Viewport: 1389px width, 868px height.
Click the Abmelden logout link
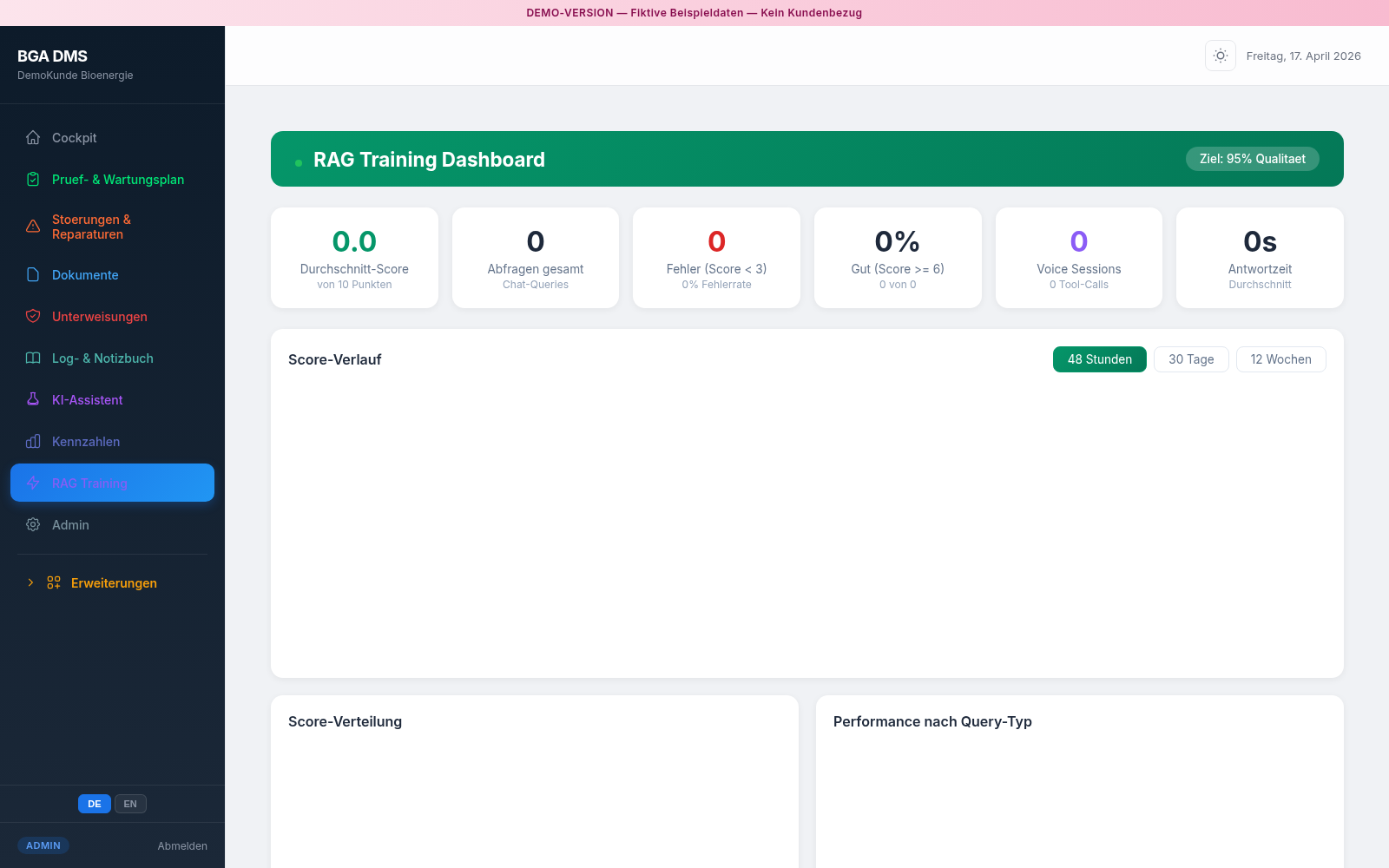point(182,845)
